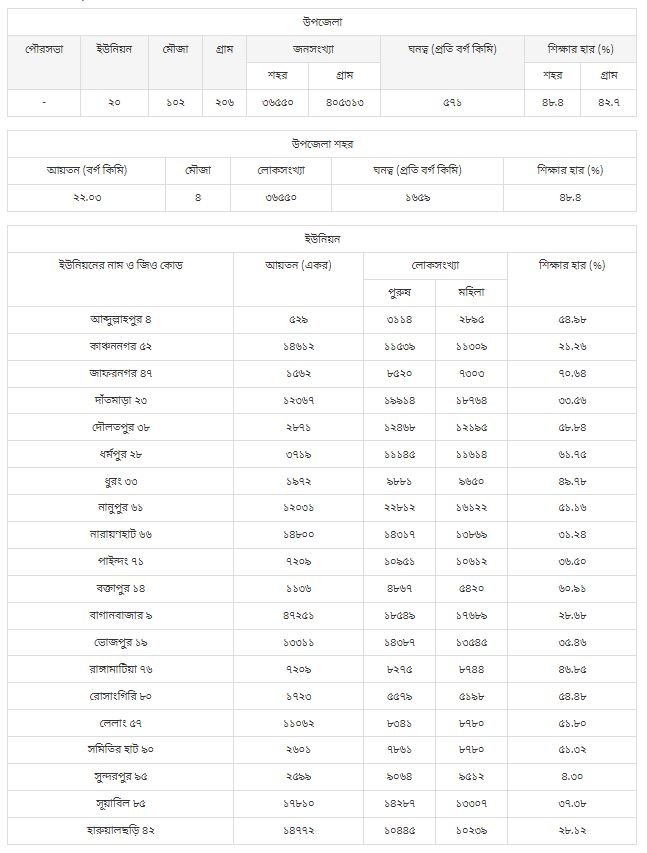Screen dimensions: 647x853
Task: Select the রাঙ্গামাটিয়া ৭৬ union cell
Action: click(x=120, y=669)
